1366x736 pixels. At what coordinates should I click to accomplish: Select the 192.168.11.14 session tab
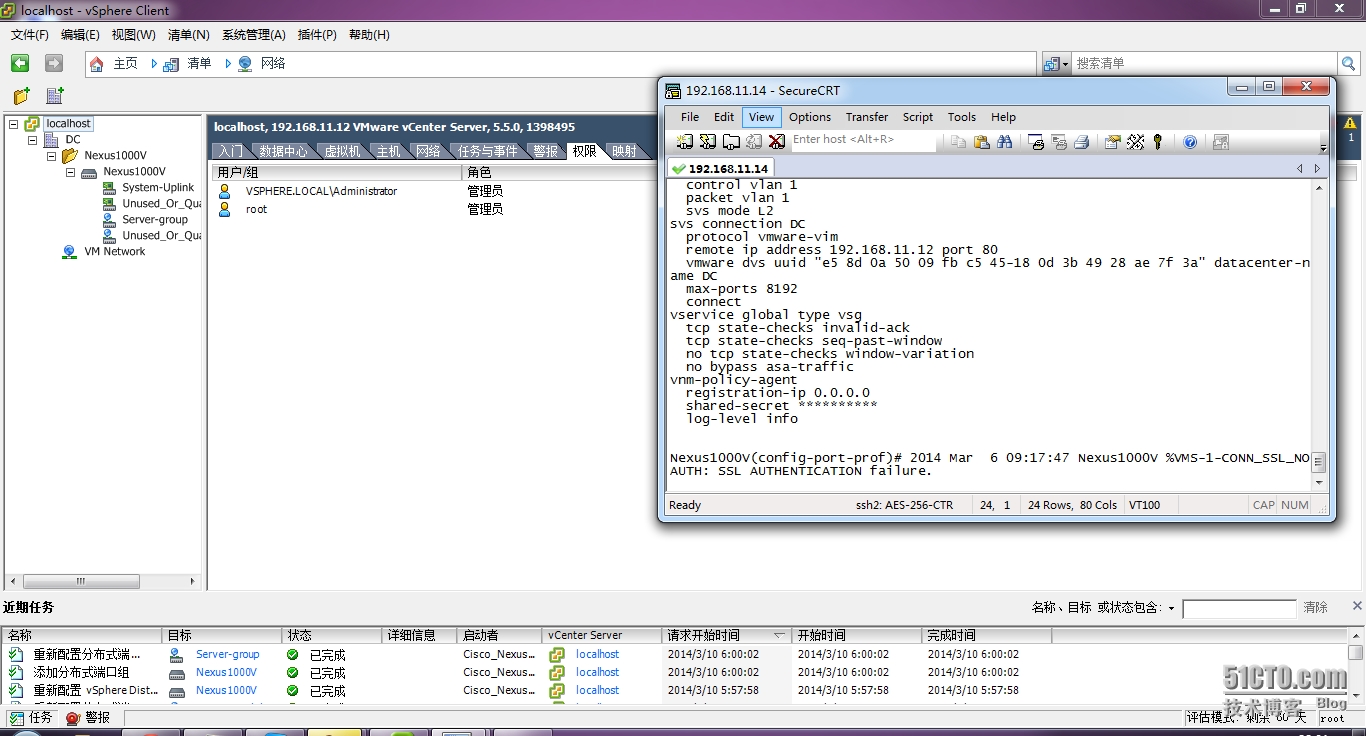[x=720, y=169]
